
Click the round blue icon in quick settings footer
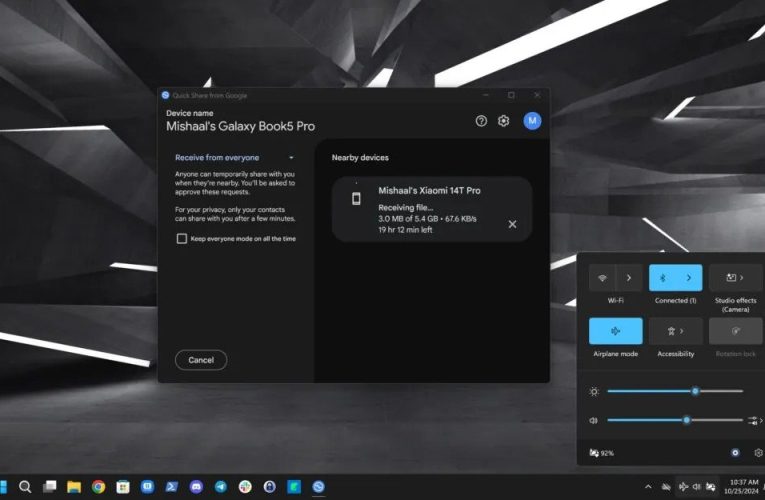click(x=735, y=453)
